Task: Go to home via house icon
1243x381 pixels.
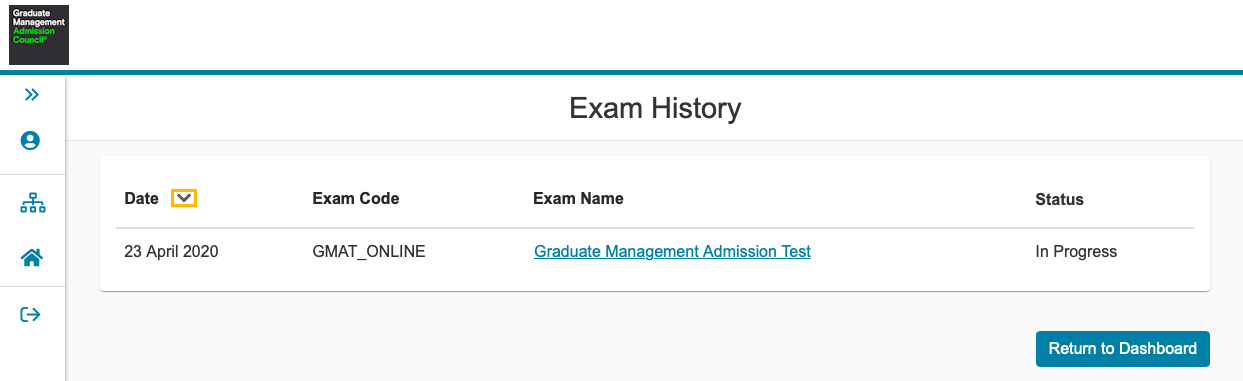Action: [x=32, y=258]
